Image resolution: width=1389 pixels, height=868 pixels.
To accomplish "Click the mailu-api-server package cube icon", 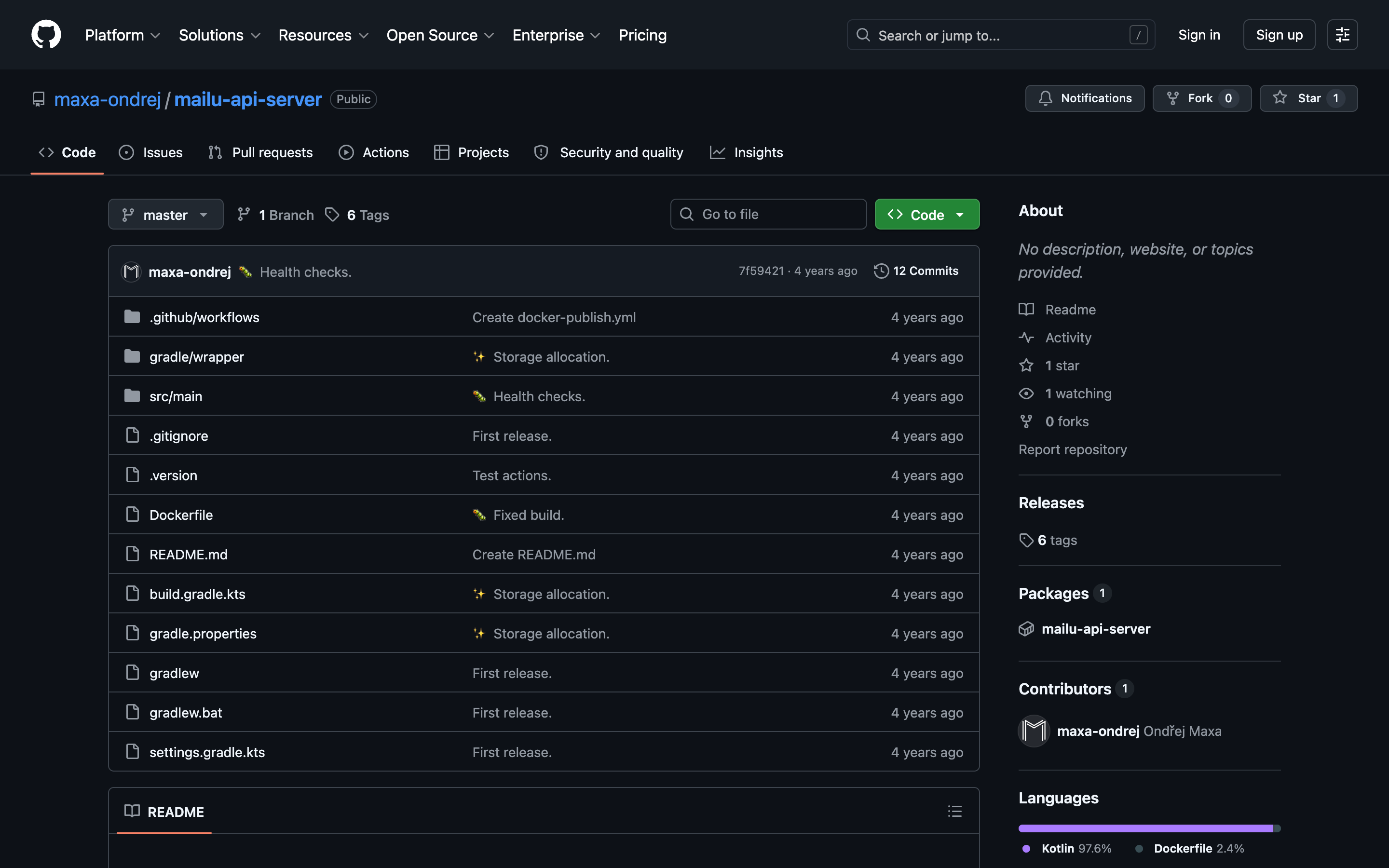I will [1026, 629].
